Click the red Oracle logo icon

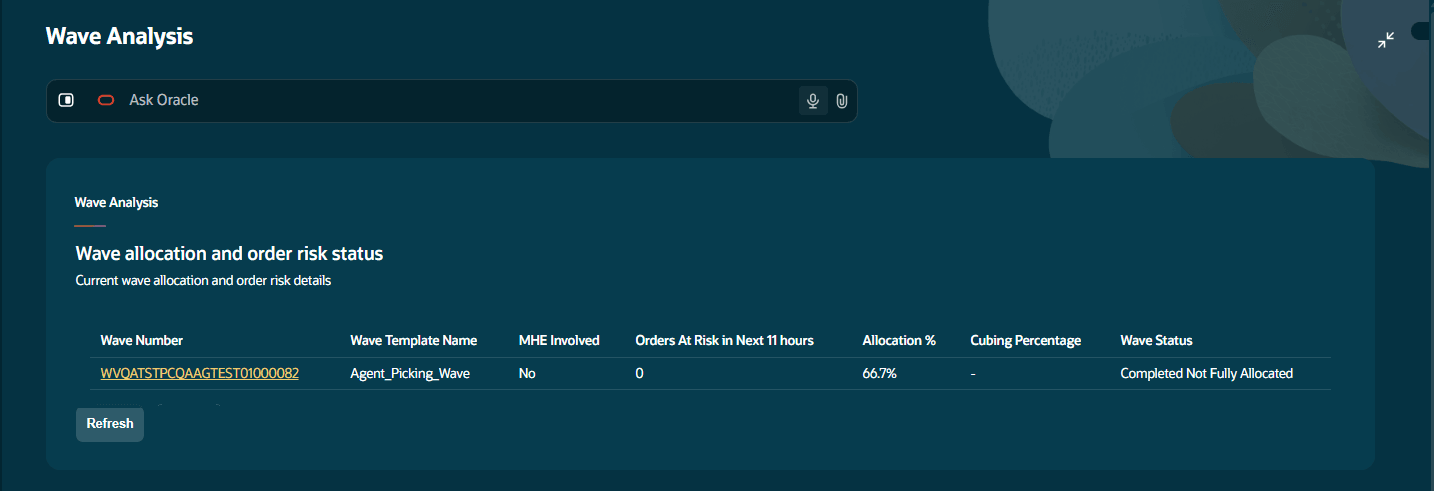(106, 100)
